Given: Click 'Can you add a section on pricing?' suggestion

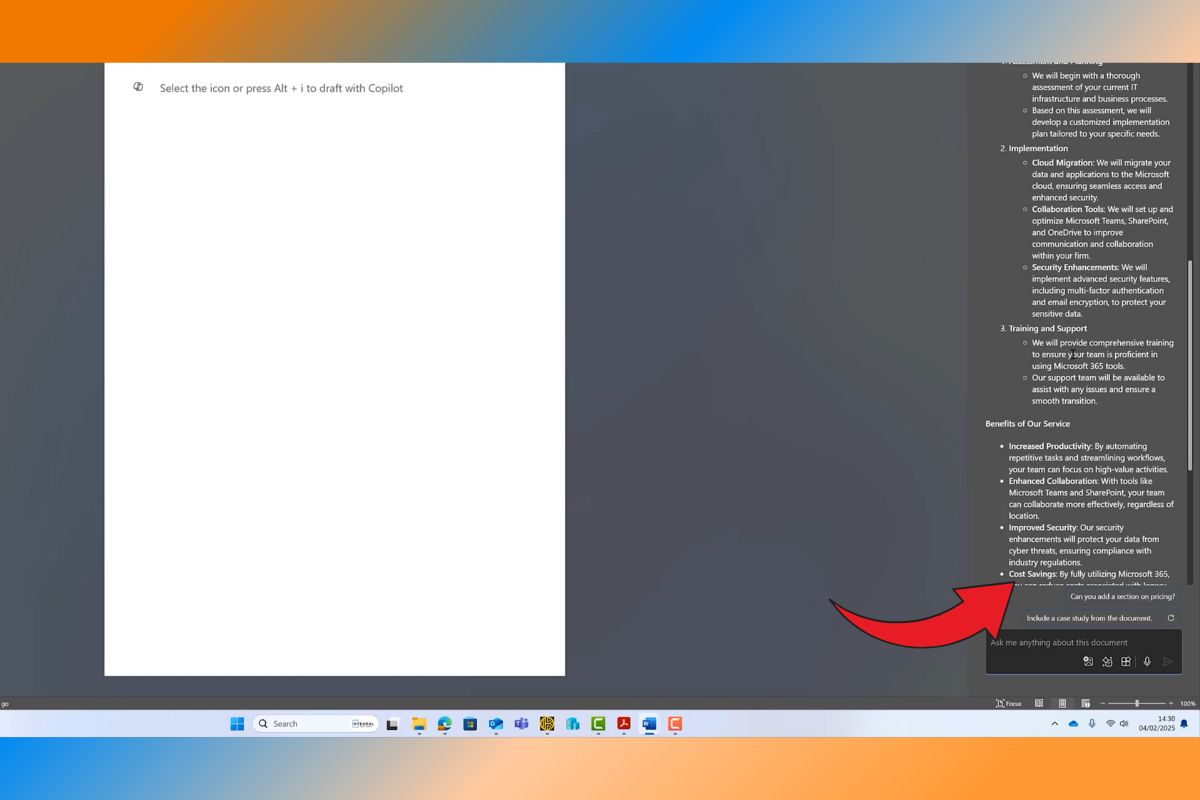Looking at the screenshot, I should 1122,597.
